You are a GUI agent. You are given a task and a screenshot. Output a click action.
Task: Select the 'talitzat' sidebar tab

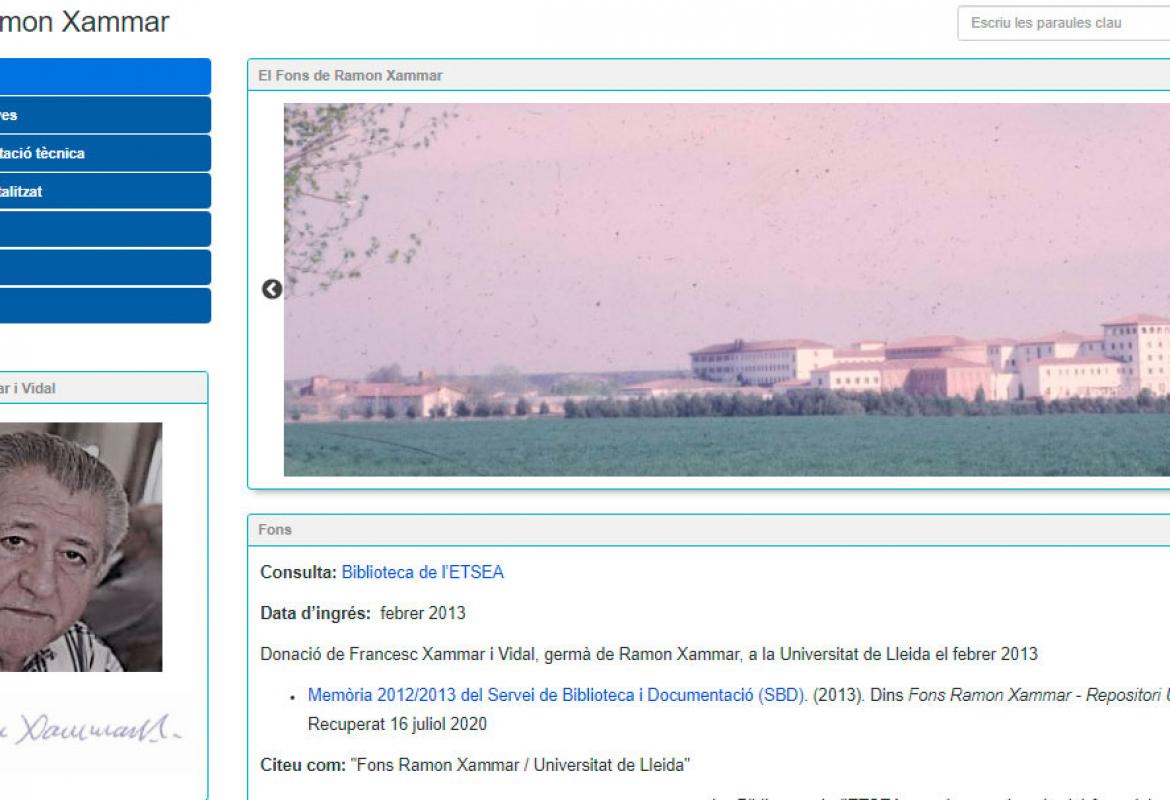(x=104, y=192)
